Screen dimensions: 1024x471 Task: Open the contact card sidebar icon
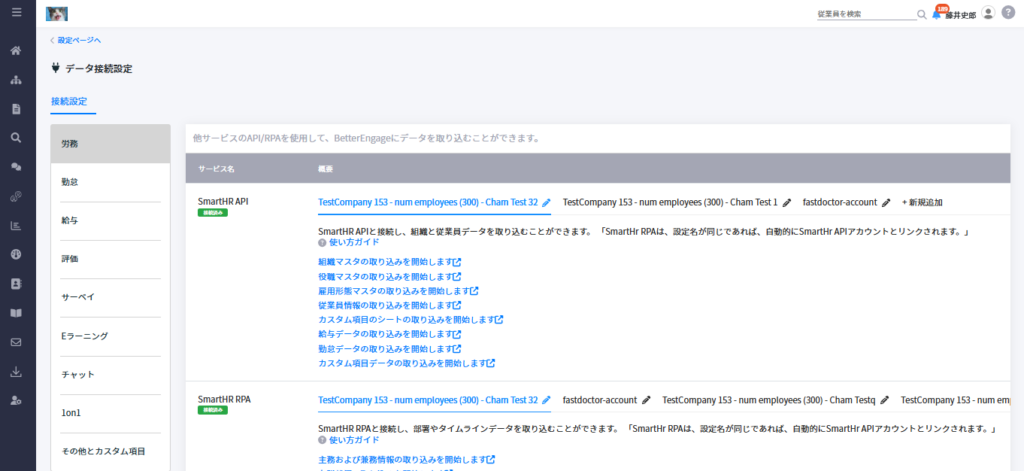tap(17, 284)
